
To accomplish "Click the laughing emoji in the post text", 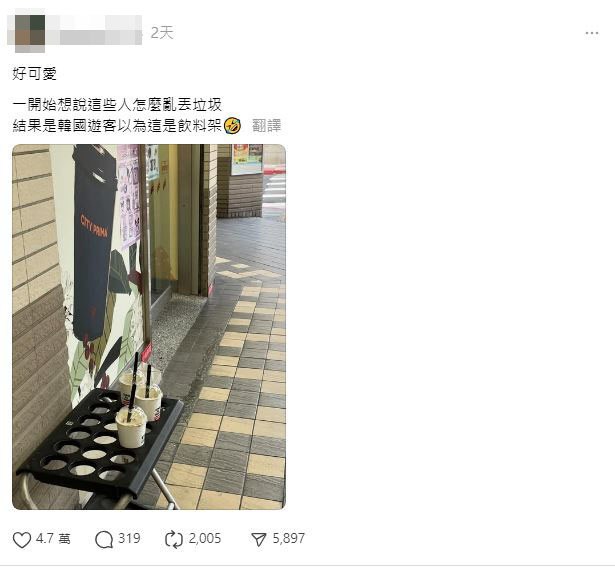I will pyautogui.click(x=232, y=125).
